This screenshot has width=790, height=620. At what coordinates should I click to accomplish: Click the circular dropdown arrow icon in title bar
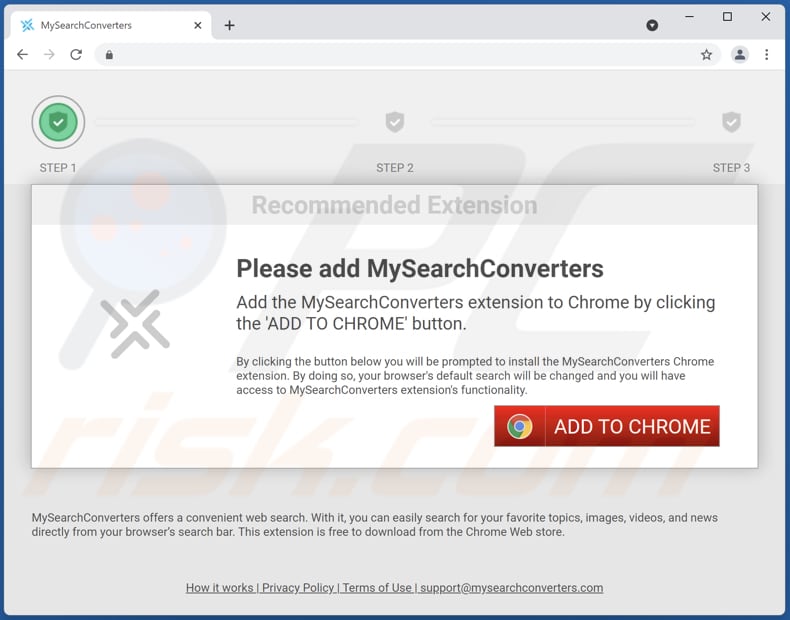click(x=652, y=25)
